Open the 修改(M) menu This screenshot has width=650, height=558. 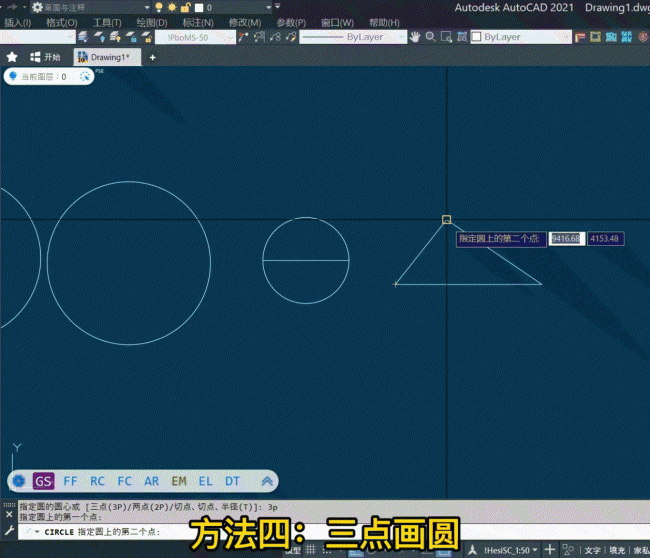[x=245, y=23]
